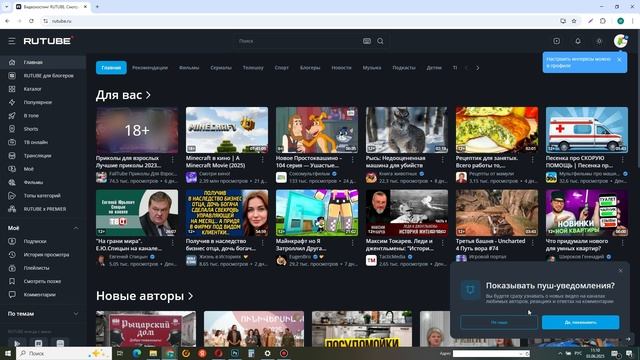Close the push notifications popup

pos(620,271)
